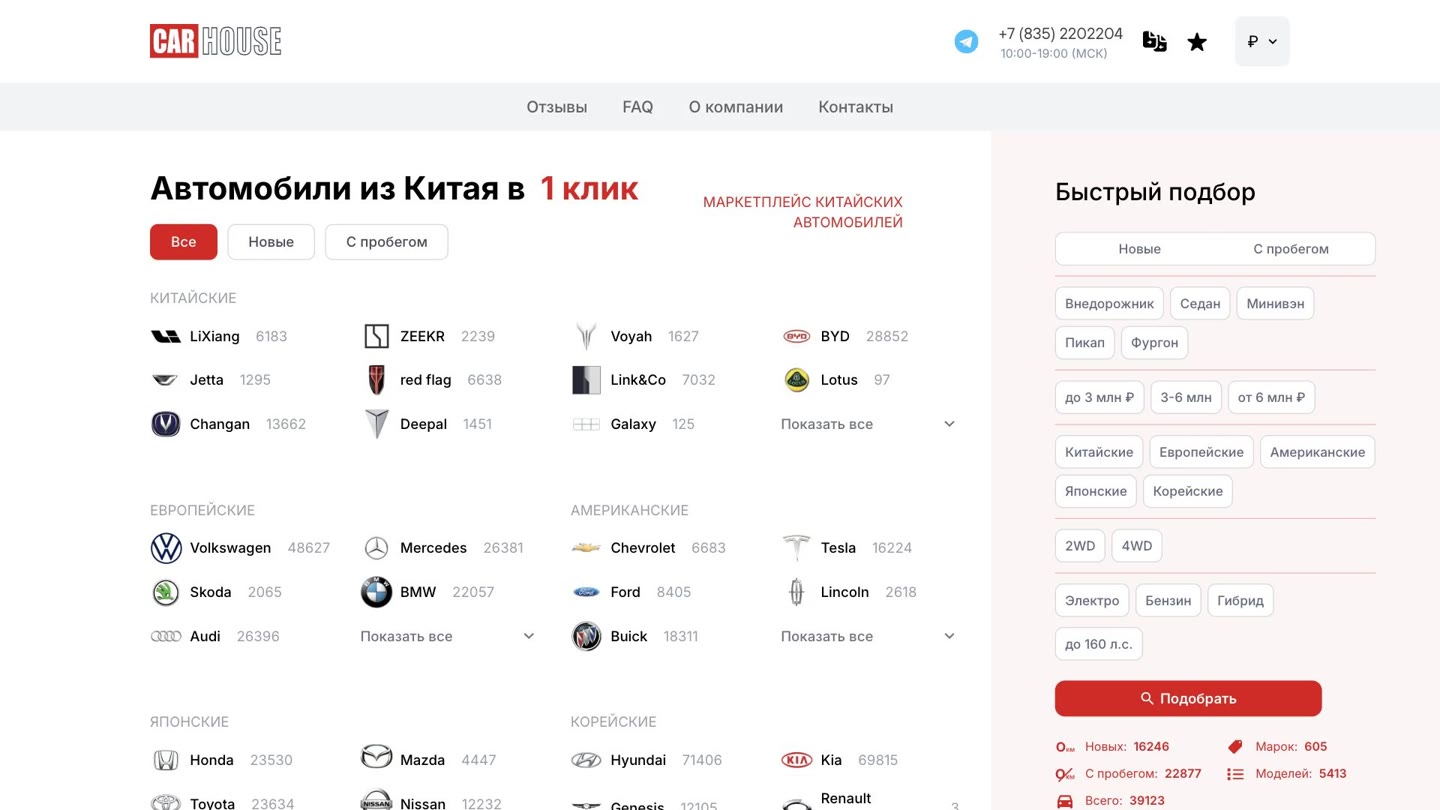The height and width of the screenshot is (810, 1440).
Task: Select the Новые button under the heading
Action: pyautogui.click(x=271, y=242)
